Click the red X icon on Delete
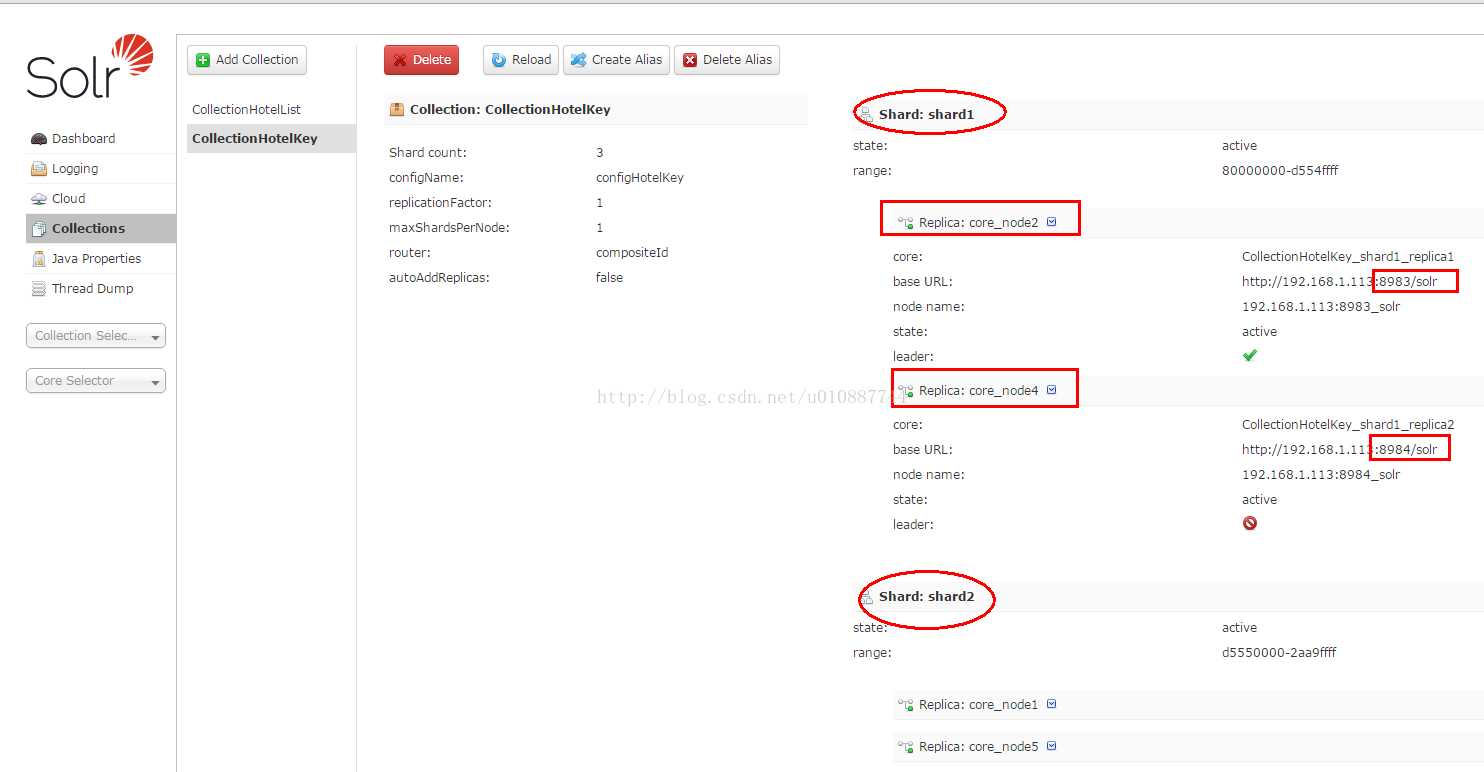The height and width of the screenshot is (772, 1484). [x=400, y=60]
